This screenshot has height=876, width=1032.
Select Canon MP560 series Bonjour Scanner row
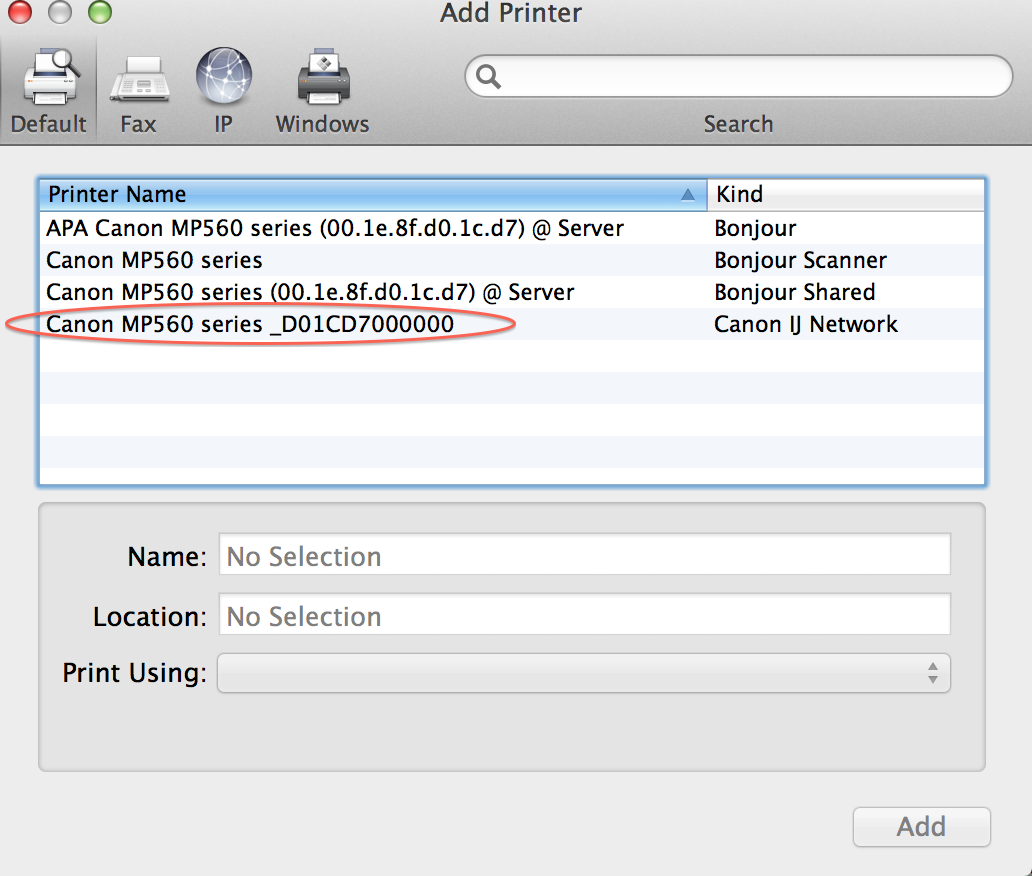(x=512, y=261)
